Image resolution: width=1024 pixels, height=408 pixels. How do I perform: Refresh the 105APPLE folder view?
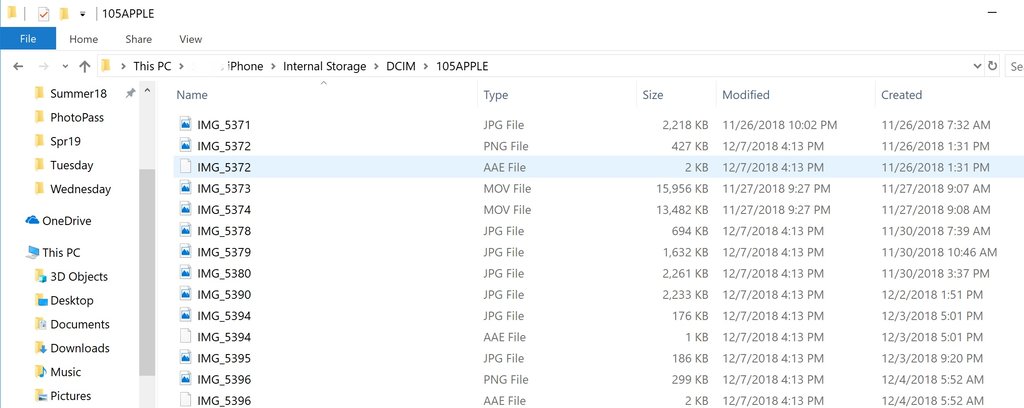993,66
